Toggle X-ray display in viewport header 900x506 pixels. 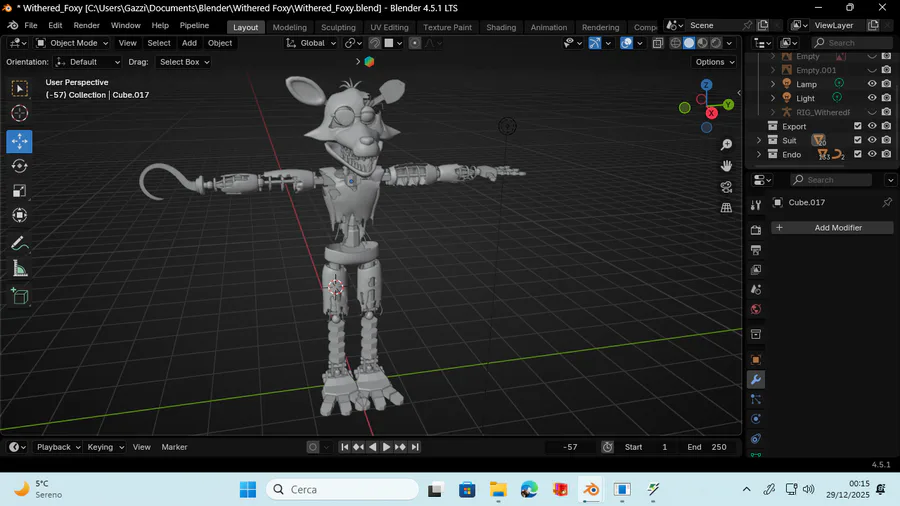657,43
